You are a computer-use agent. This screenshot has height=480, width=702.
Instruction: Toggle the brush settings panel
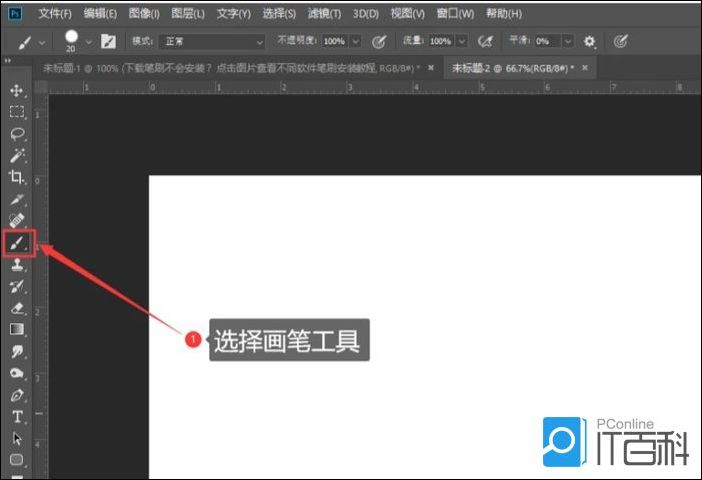tap(107, 42)
